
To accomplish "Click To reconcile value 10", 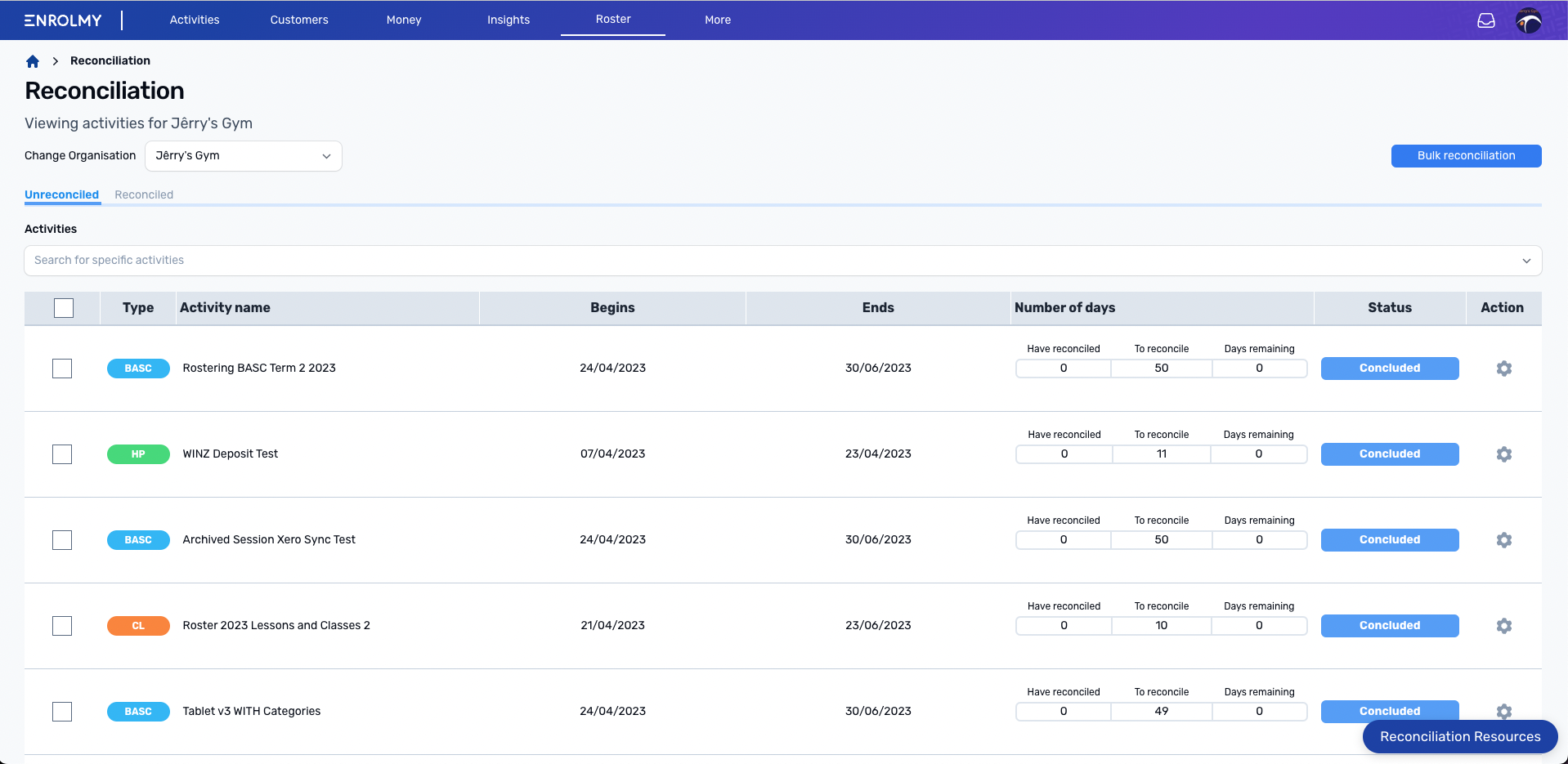I will click(x=1162, y=626).
